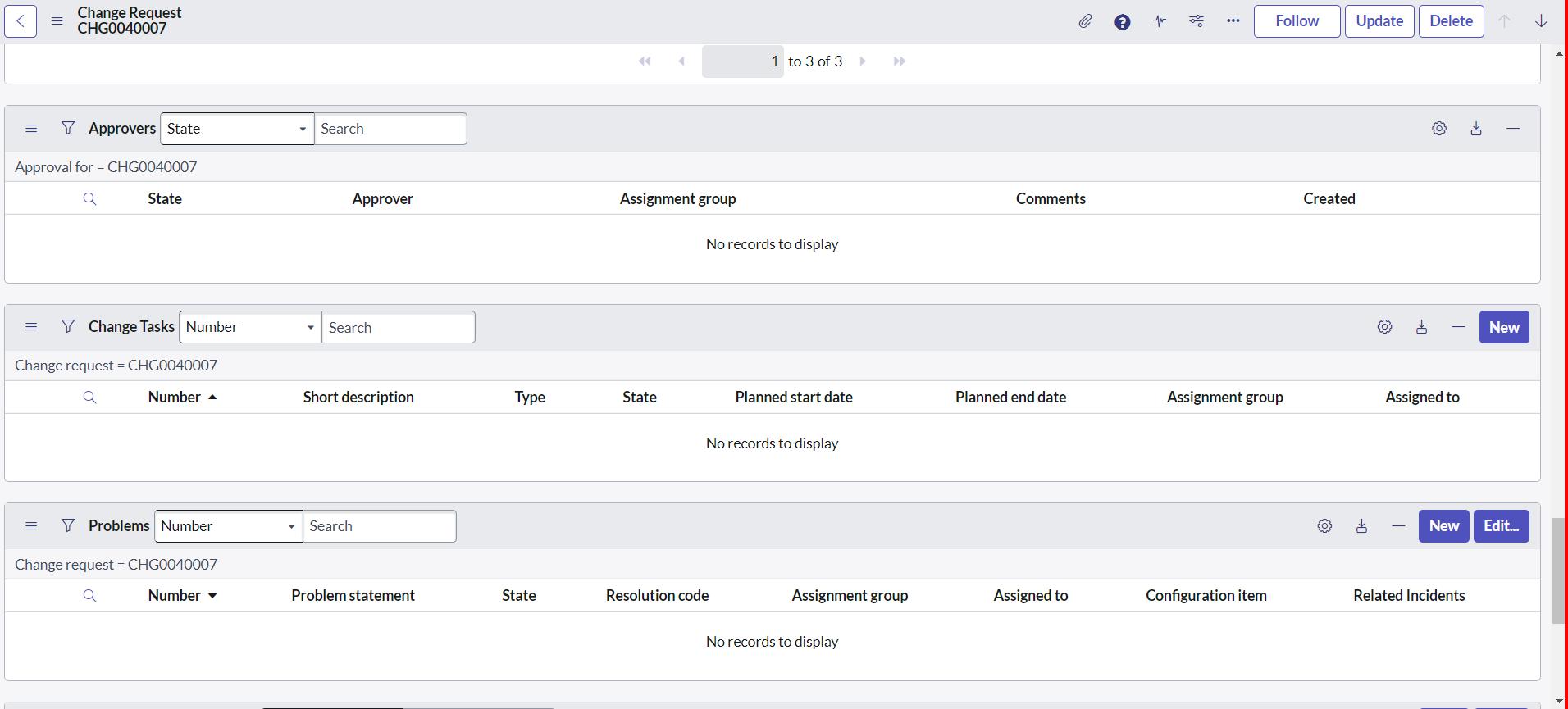Open Approvers State search field dropdown

pyautogui.click(x=237, y=129)
